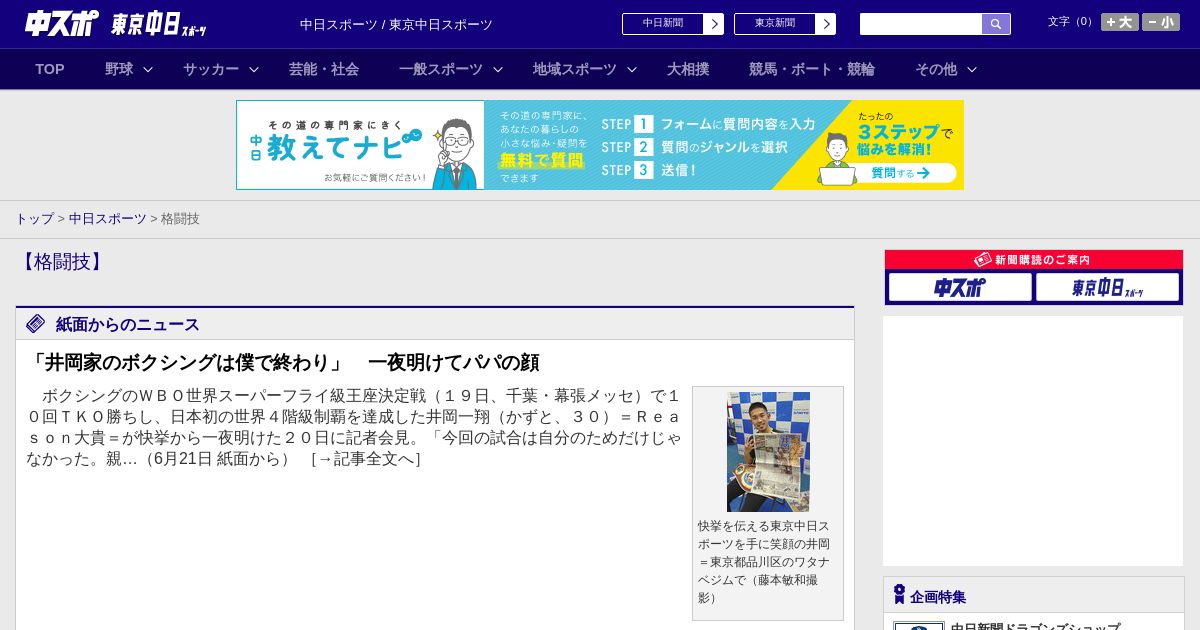Click arrow next to 中日新聞 button
The width and height of the screenshot is (1200, 630).
coord(714,24)
